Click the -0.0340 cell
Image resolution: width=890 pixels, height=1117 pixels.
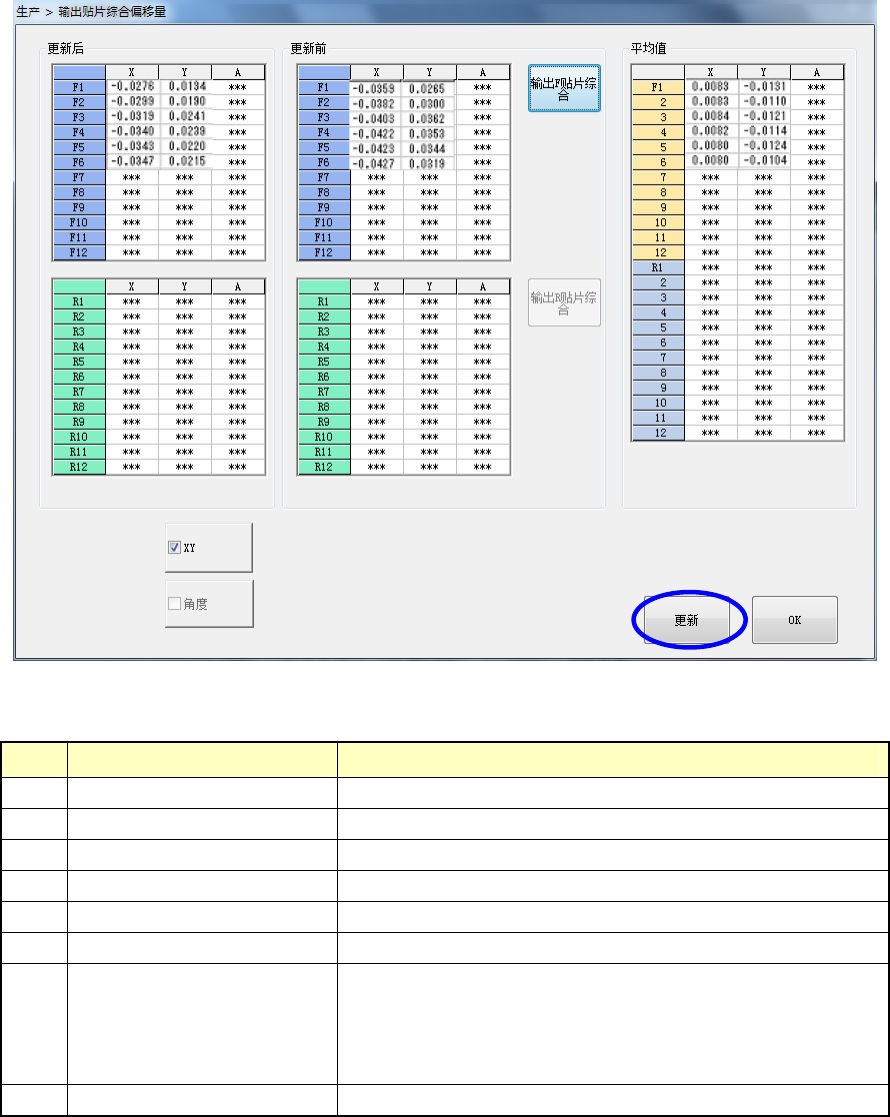[x=132, y=132]
